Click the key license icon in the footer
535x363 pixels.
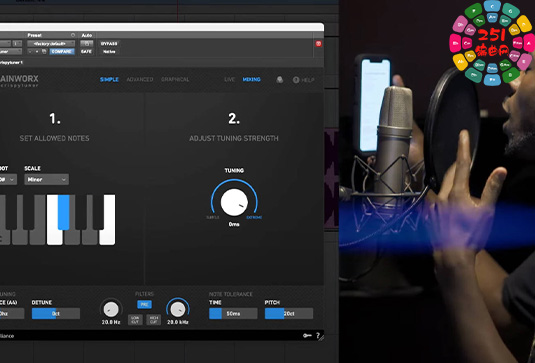point(307,336)
